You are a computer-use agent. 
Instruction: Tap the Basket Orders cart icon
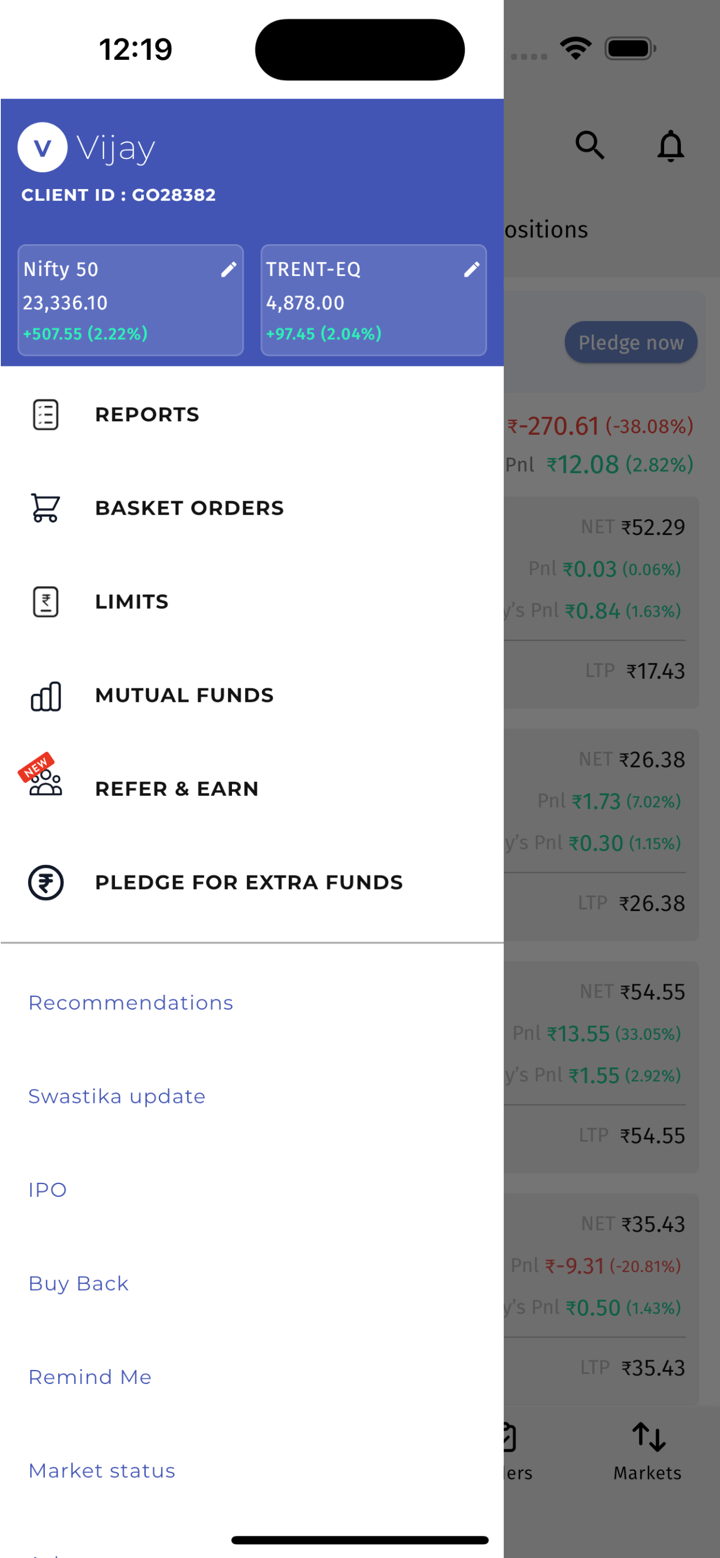point(45,508)
